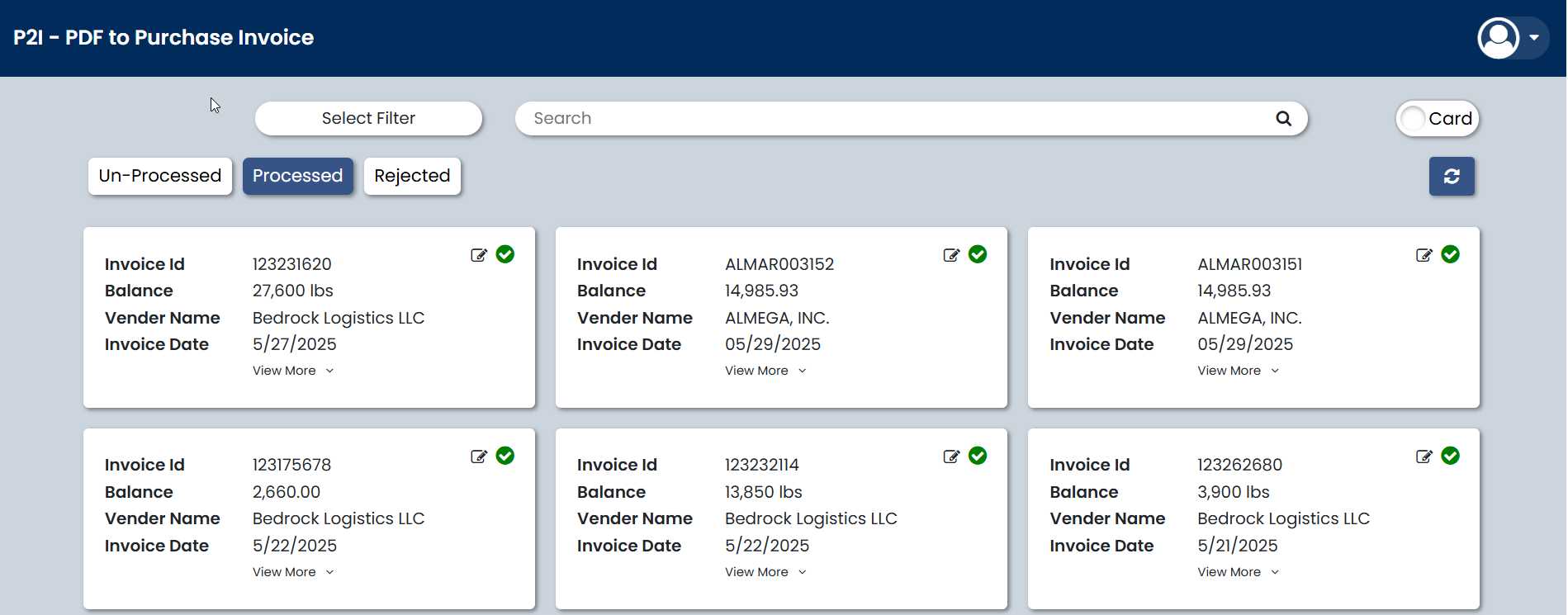Click green checkmark on invoice 123232114 card
1568x615 pixels.
[978, 456]
